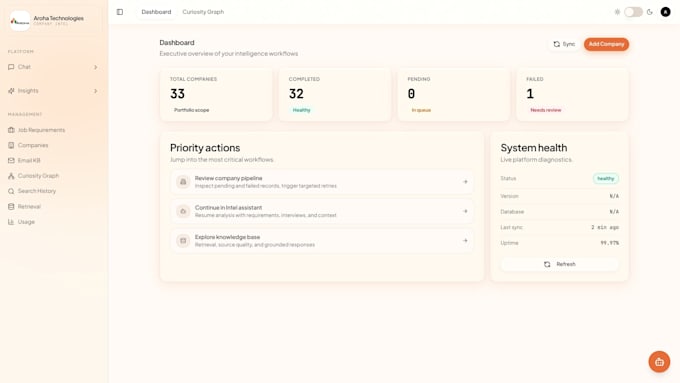Open the floating chatbot button
Screen dimensions: 680x383
[x=659, y=362]
